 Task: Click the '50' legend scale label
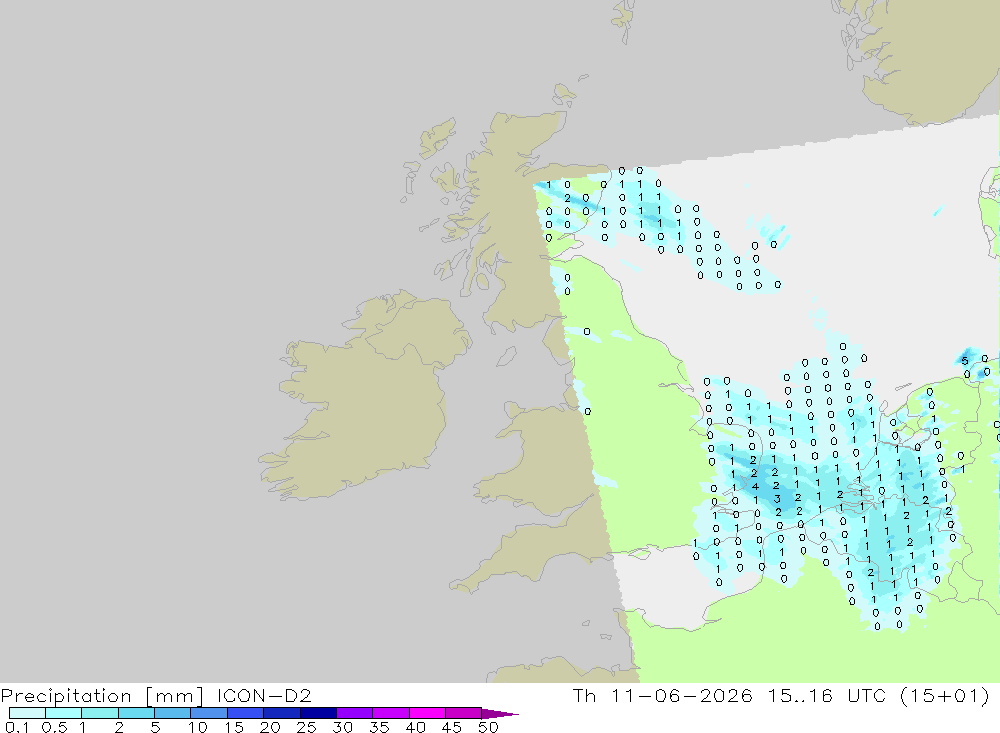click(488, 727)
